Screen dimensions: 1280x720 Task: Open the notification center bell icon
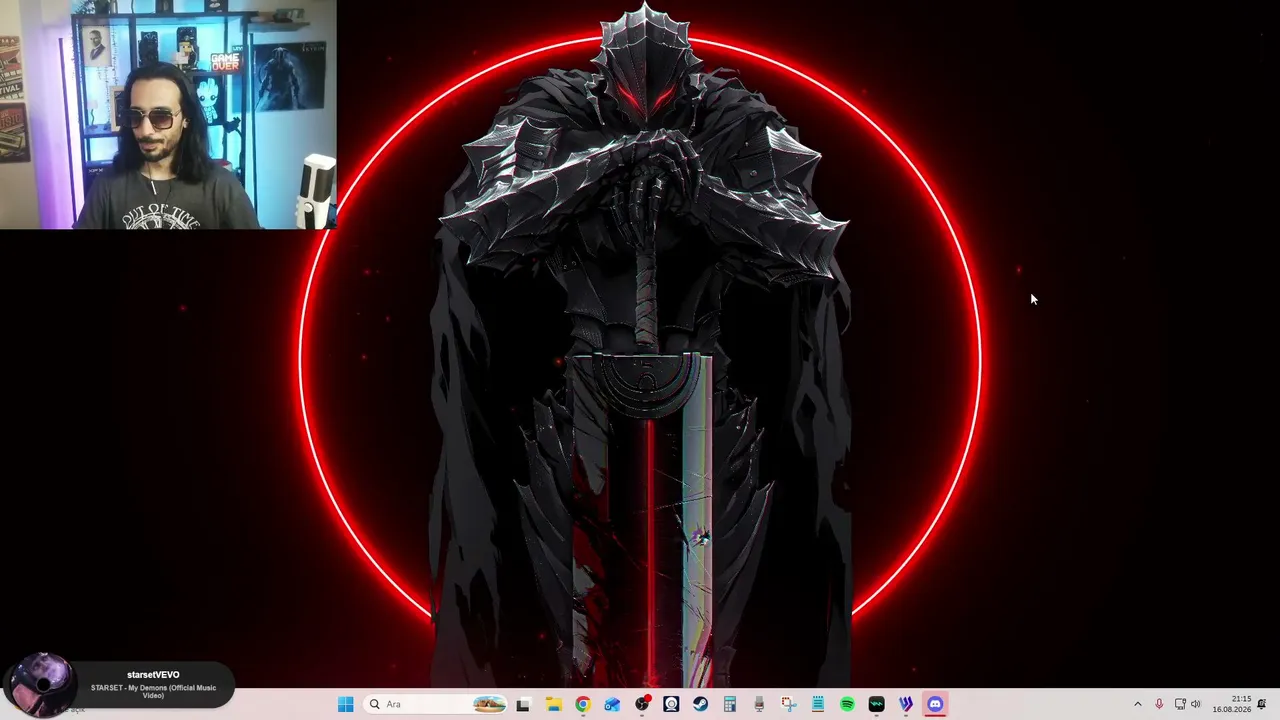coord(1262,704)
